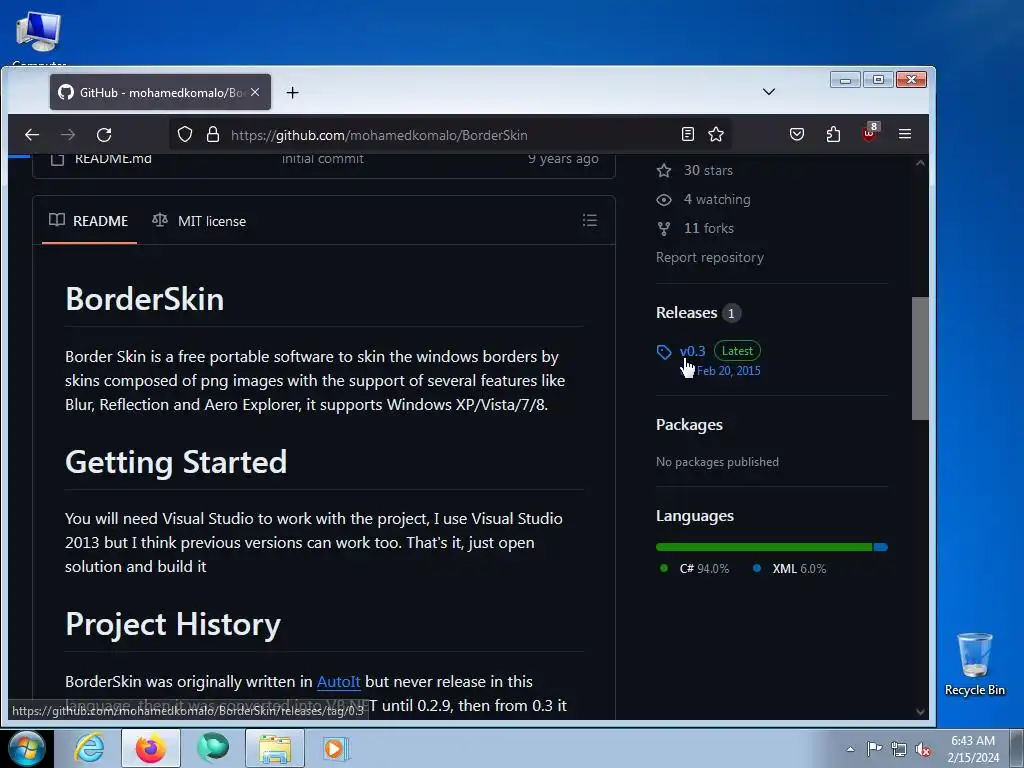Click the 11 forks link
This screenshot has width=1024, height=768.
coord(709,228)
